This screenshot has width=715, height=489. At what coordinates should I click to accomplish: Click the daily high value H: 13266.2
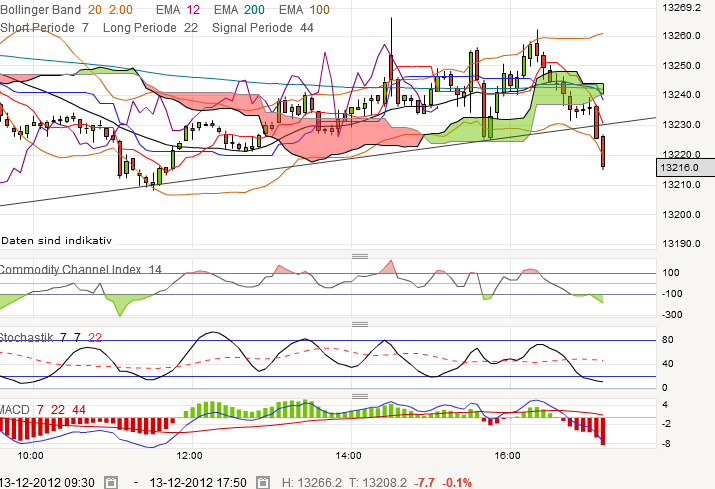pos(311,483)
